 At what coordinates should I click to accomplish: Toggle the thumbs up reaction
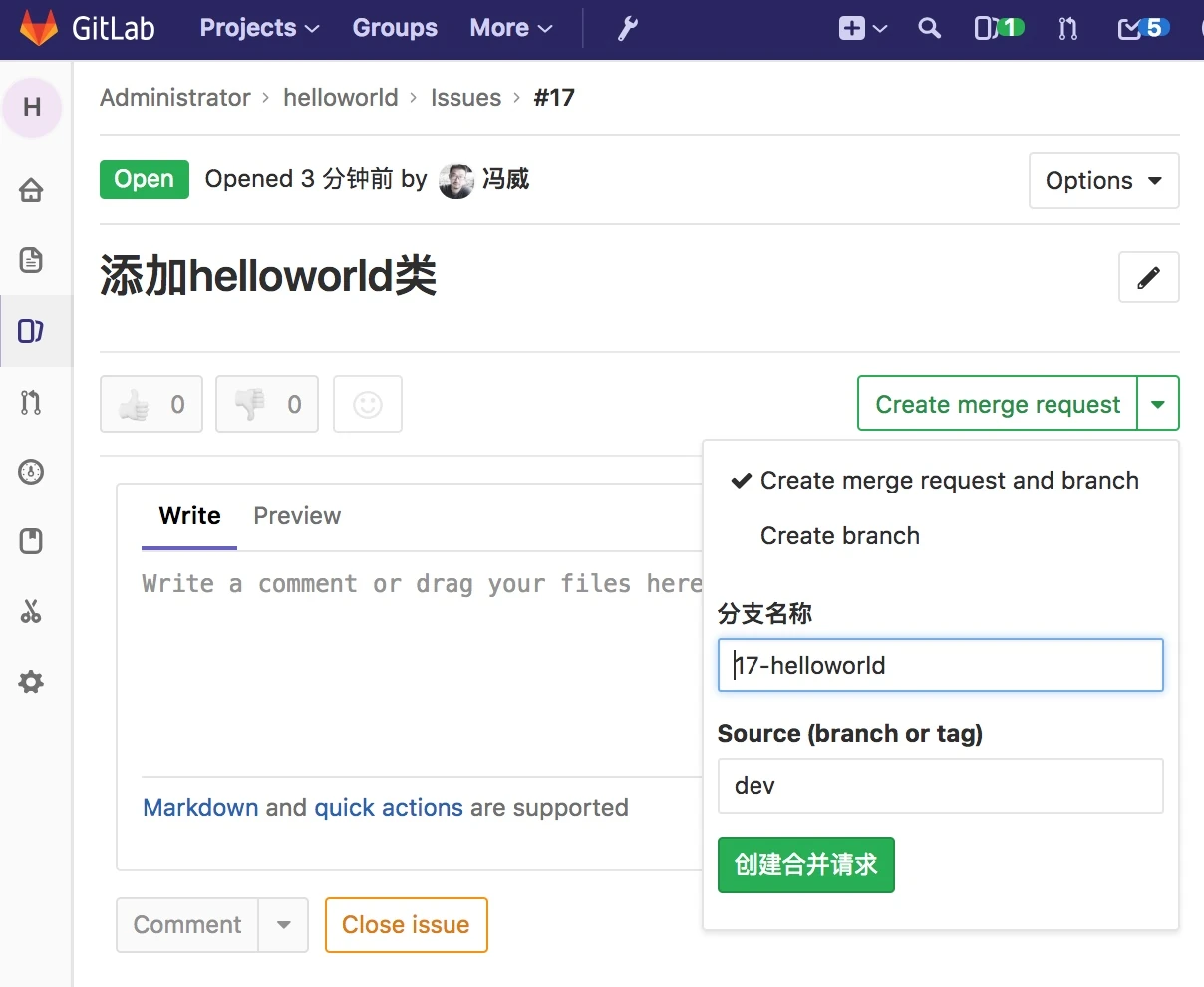pyautogui.click(x=151, y=404)
